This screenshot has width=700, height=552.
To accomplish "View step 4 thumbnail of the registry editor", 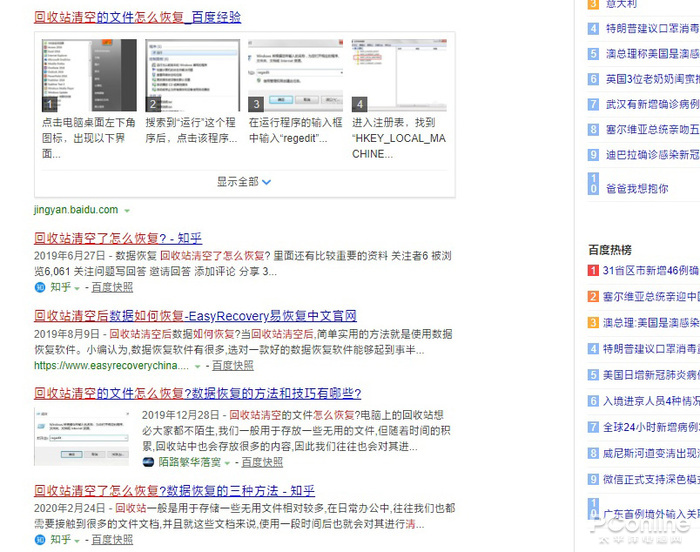I will coord(399,75).
